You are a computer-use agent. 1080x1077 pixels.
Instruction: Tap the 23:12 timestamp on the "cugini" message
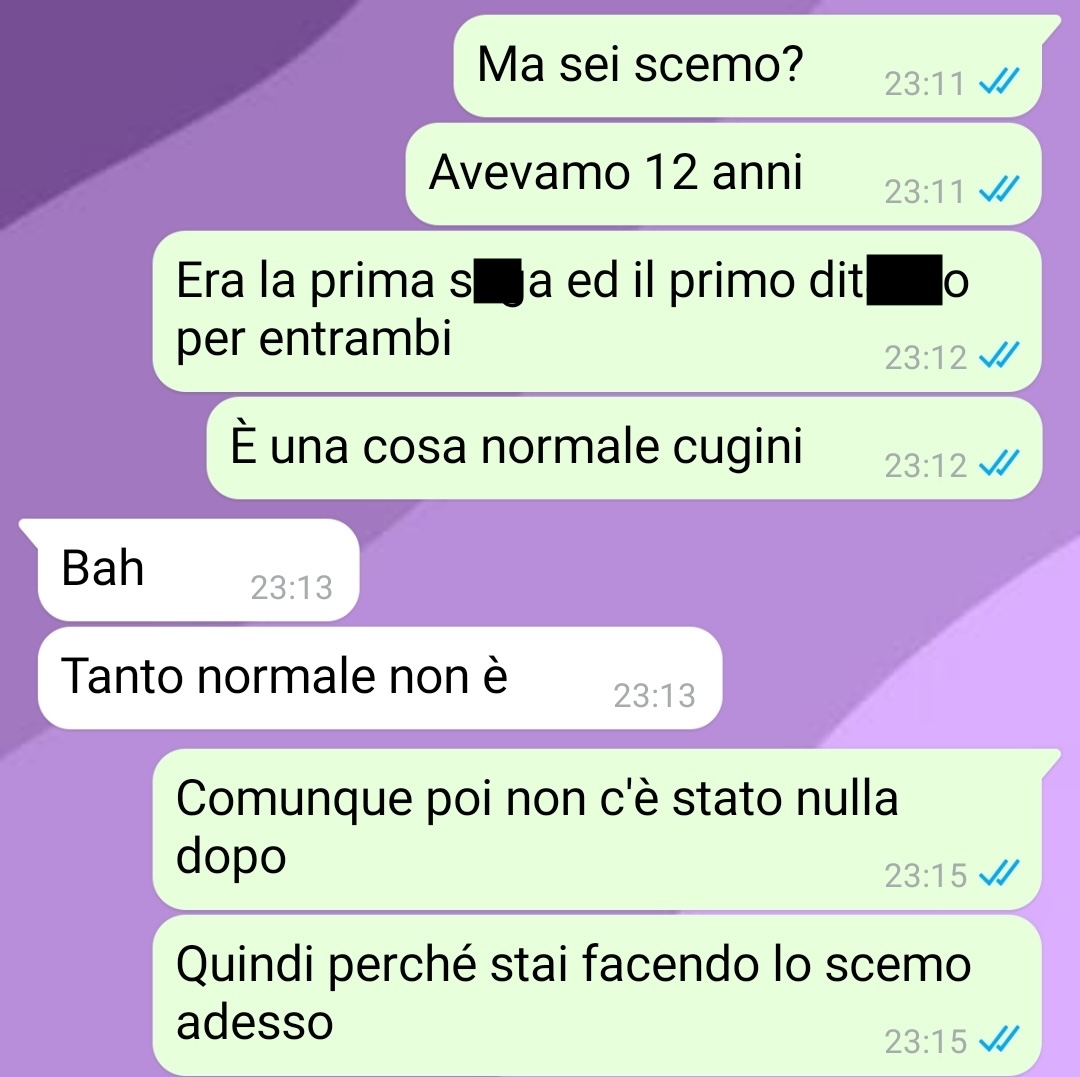(x=926, y=466)
